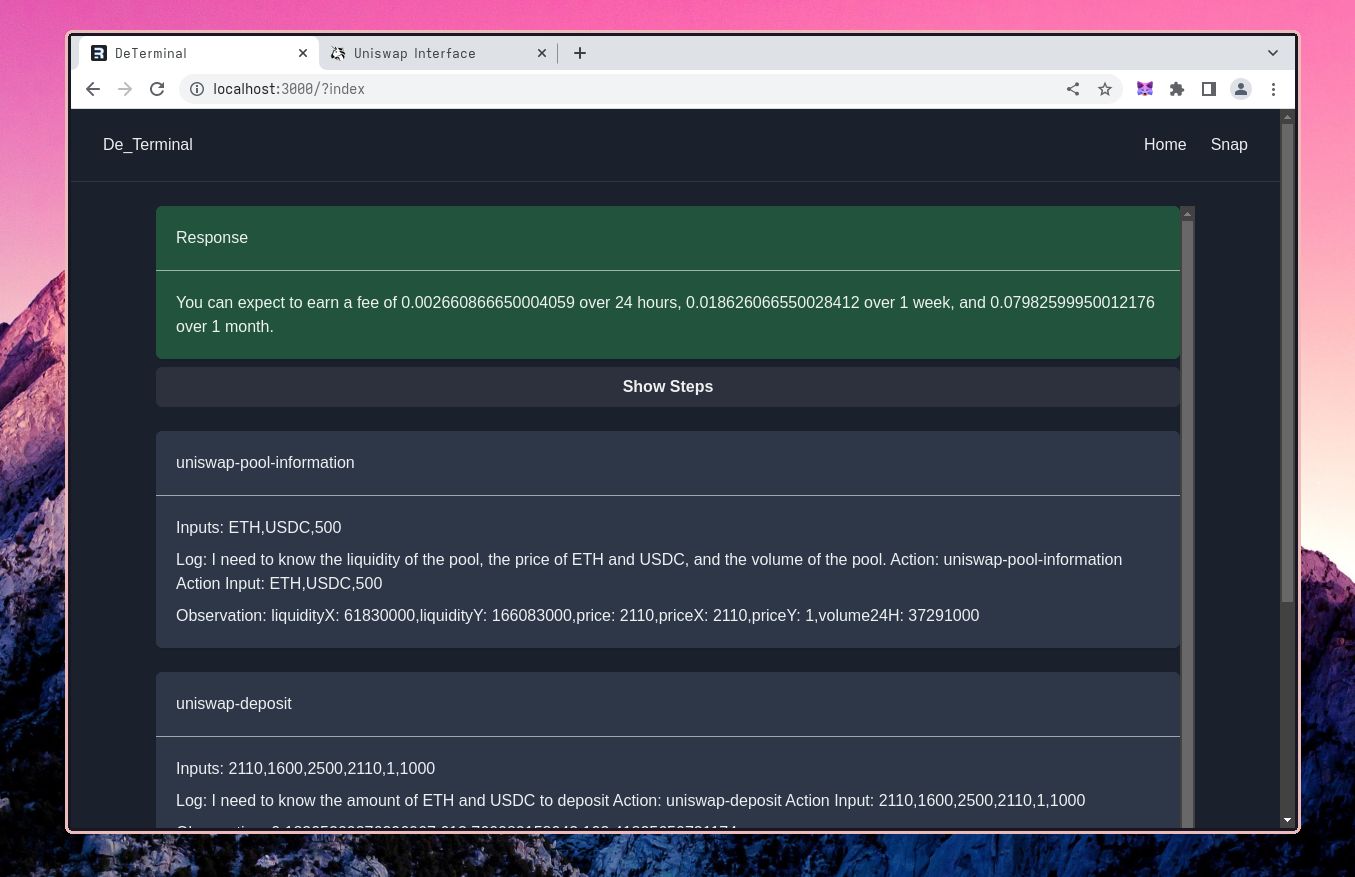This screenshot has width=1355, height=877.
Task: Click the Response card header
Action: click(668, 238)
